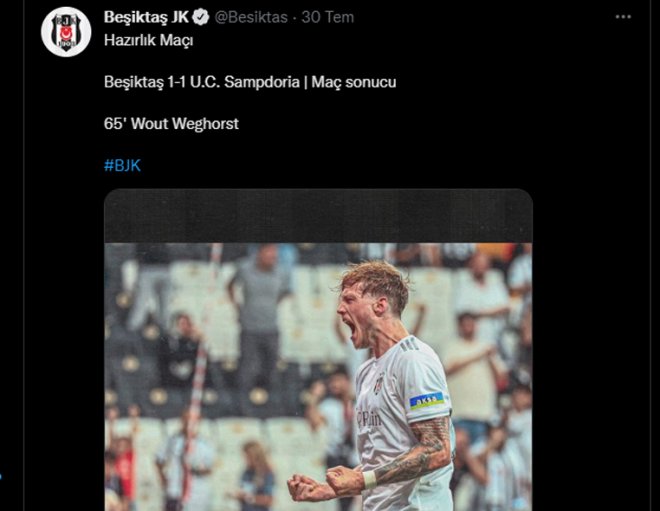
Task: Click the player's clenched fist in the photo
Action: (x=304, y=487)
